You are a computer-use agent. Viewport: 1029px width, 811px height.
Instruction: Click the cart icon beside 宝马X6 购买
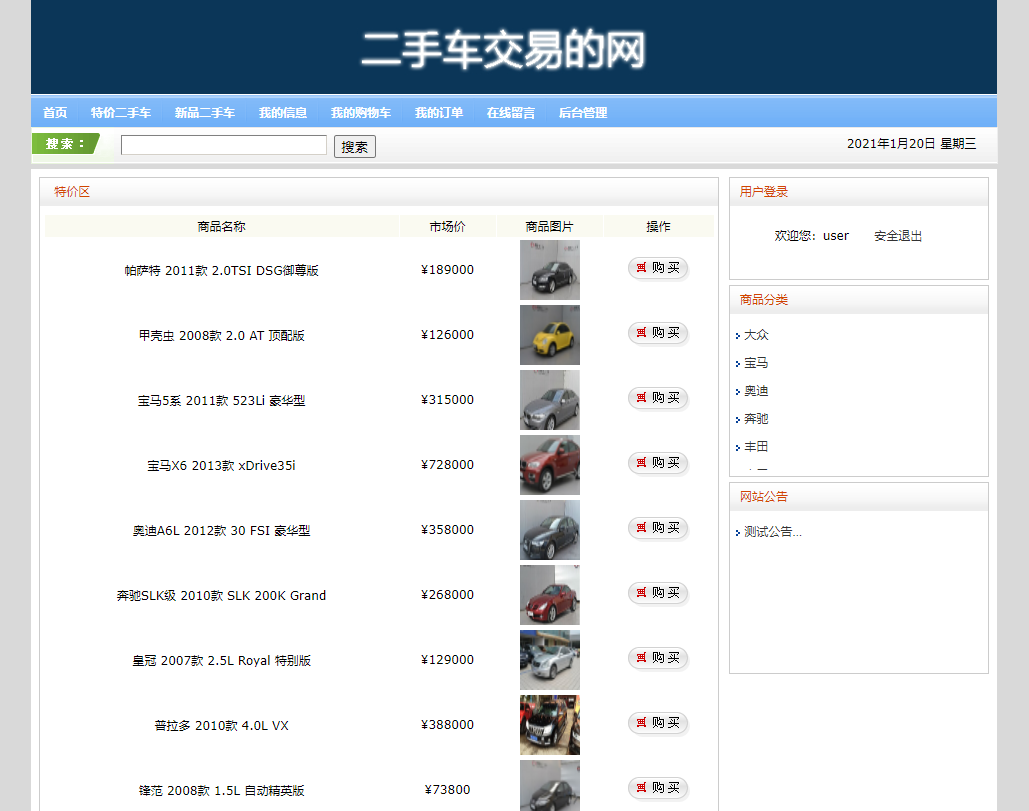tap(641, 463)
